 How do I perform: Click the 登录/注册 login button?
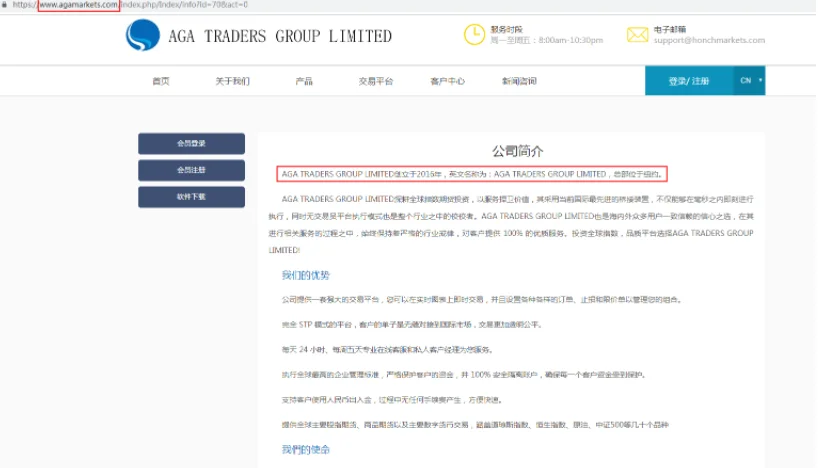(x=689, y=80)
